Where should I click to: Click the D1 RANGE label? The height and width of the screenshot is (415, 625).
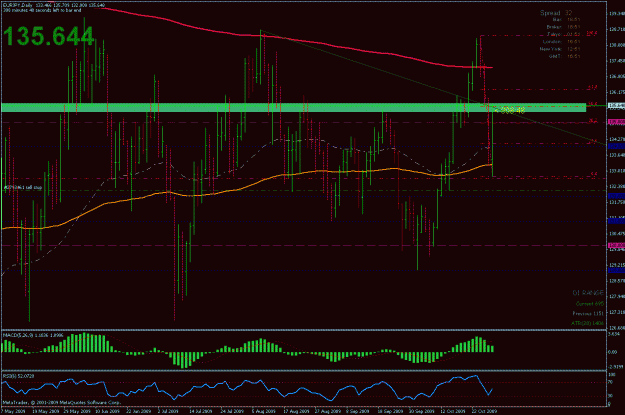pos(588,293)
